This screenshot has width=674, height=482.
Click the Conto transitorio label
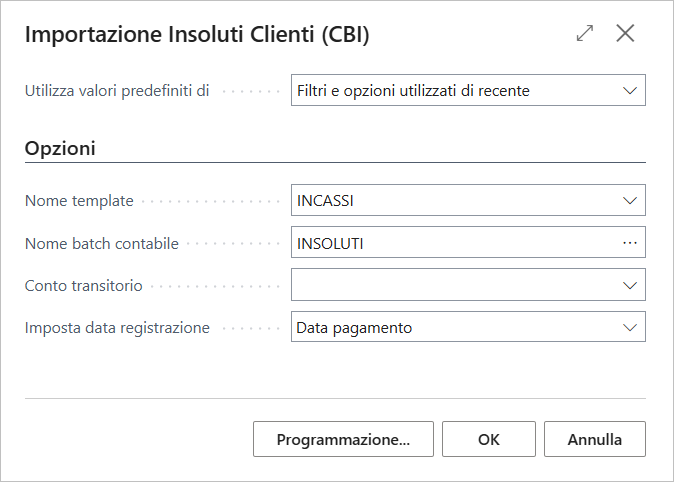click(83, 286)
